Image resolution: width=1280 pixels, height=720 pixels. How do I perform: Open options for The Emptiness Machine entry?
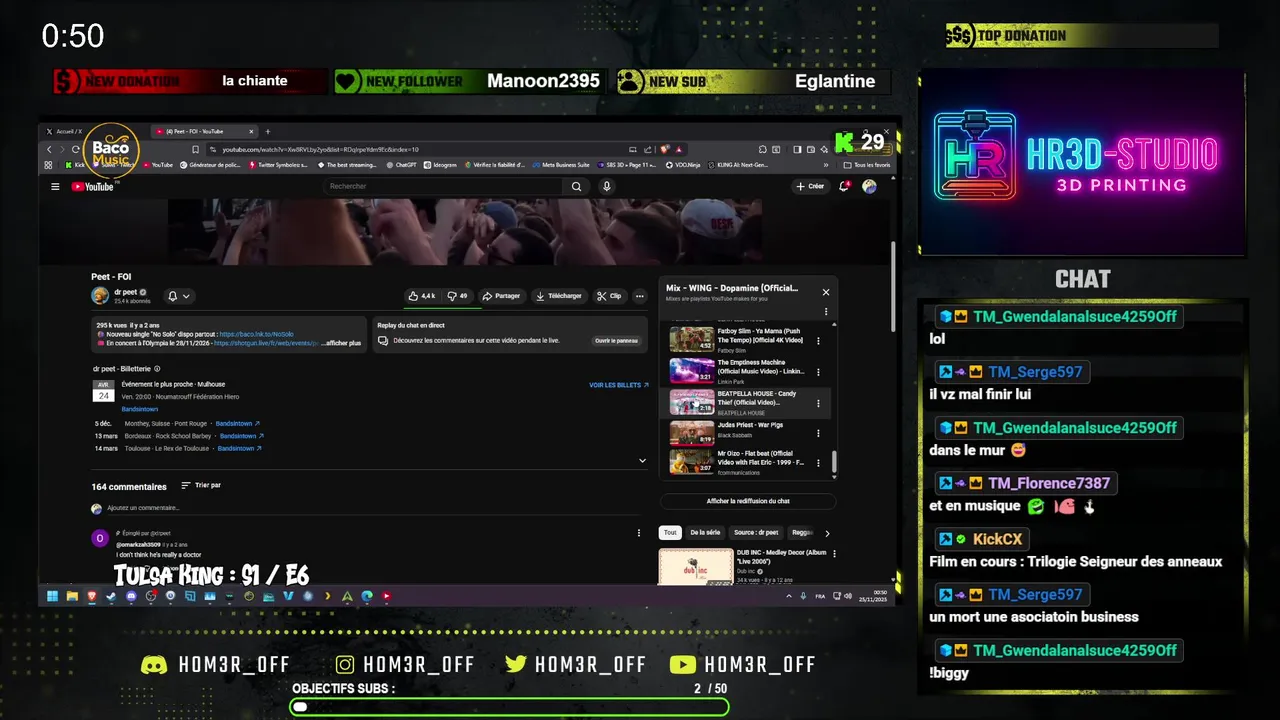coord(818,371)
